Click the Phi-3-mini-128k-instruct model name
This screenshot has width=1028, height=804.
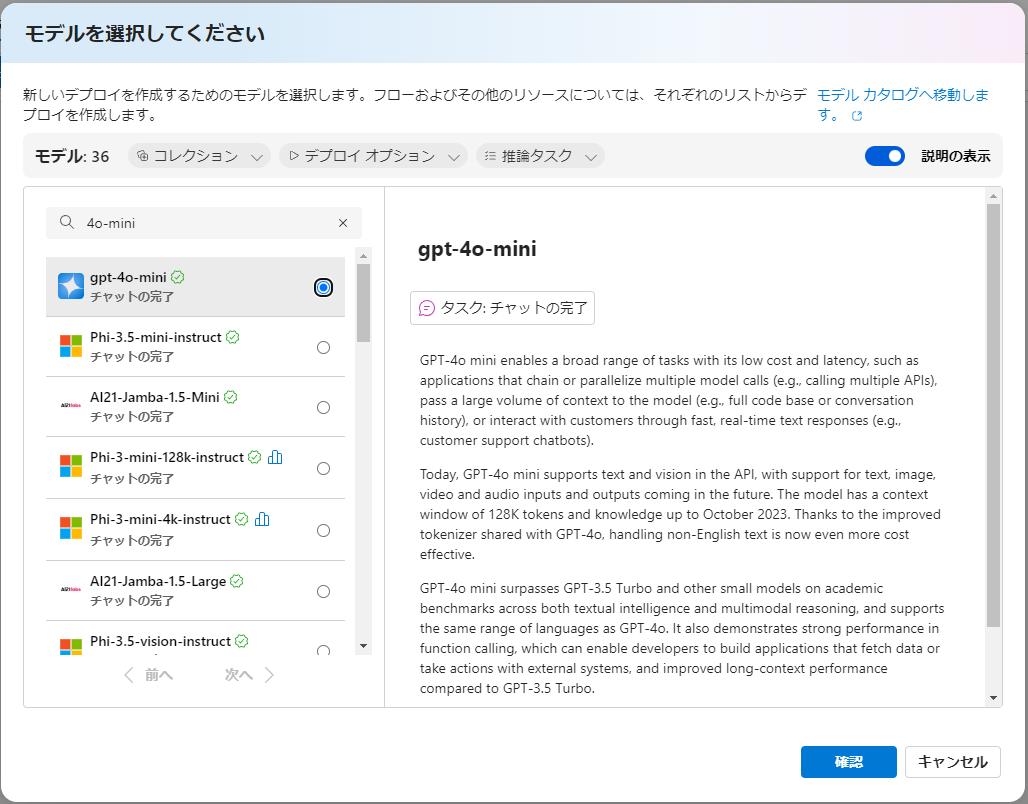(167, 457)
